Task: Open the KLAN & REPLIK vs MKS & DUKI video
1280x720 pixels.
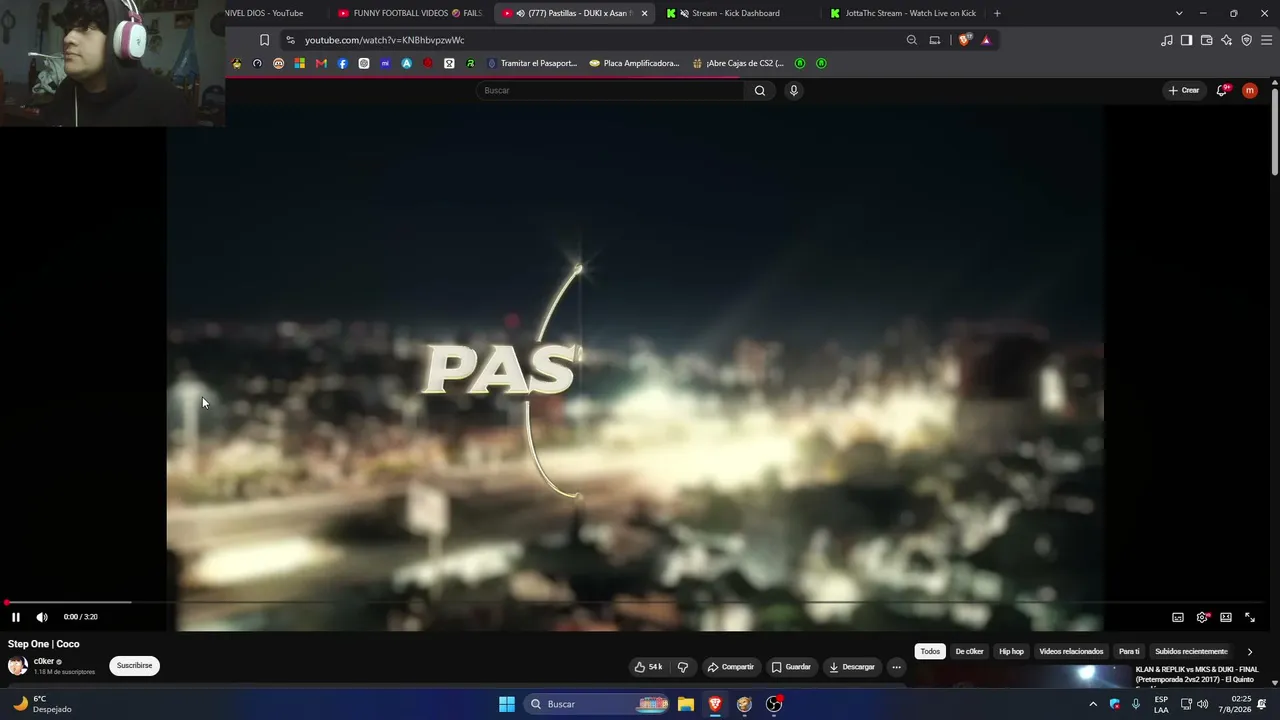Action: tap(1197, 676)
